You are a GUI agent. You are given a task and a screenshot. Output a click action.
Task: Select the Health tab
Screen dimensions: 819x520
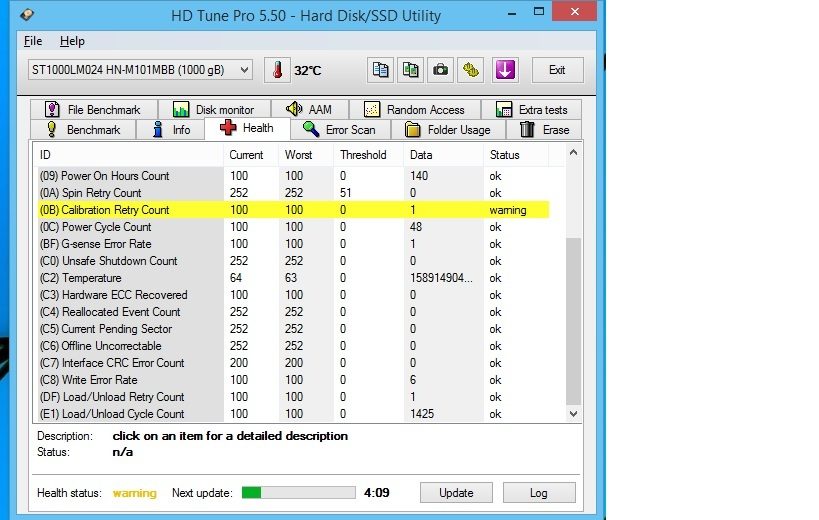click(247, 128)
